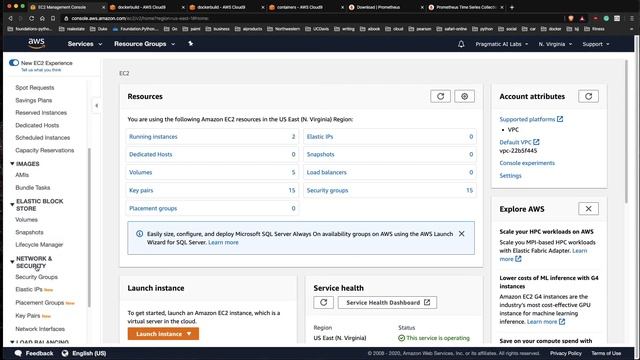Viewport: 640px width, 360px height.
Task: Open the Resource Groups dropdown
Action: (144, 44)
